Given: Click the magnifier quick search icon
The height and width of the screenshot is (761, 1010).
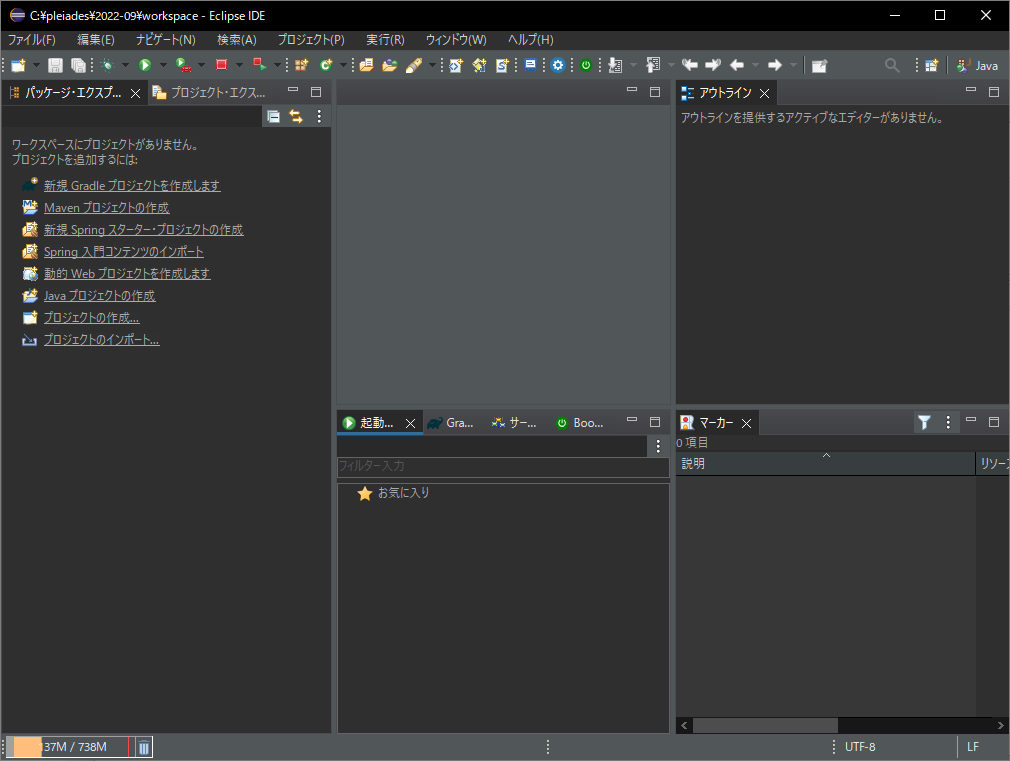Looking at the screenshot, I should [892, 65].
